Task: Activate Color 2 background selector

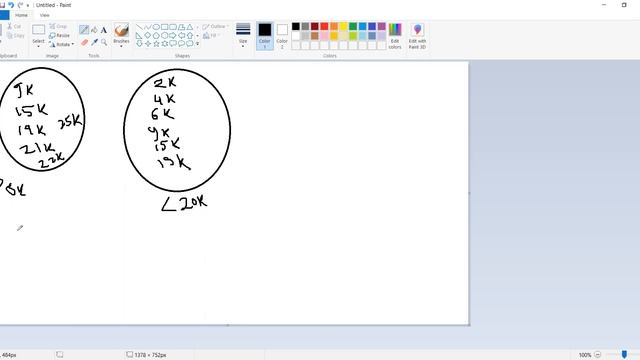Action: pyautogui.click(x=282, y=36)
